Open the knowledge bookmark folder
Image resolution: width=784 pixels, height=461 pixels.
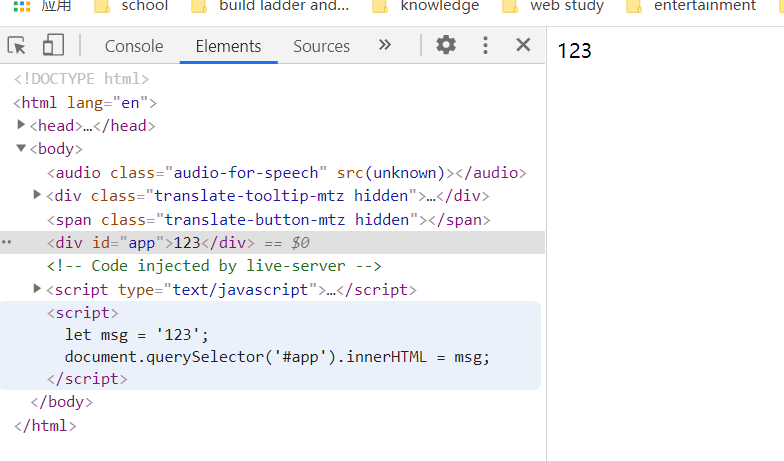point(426,6)
